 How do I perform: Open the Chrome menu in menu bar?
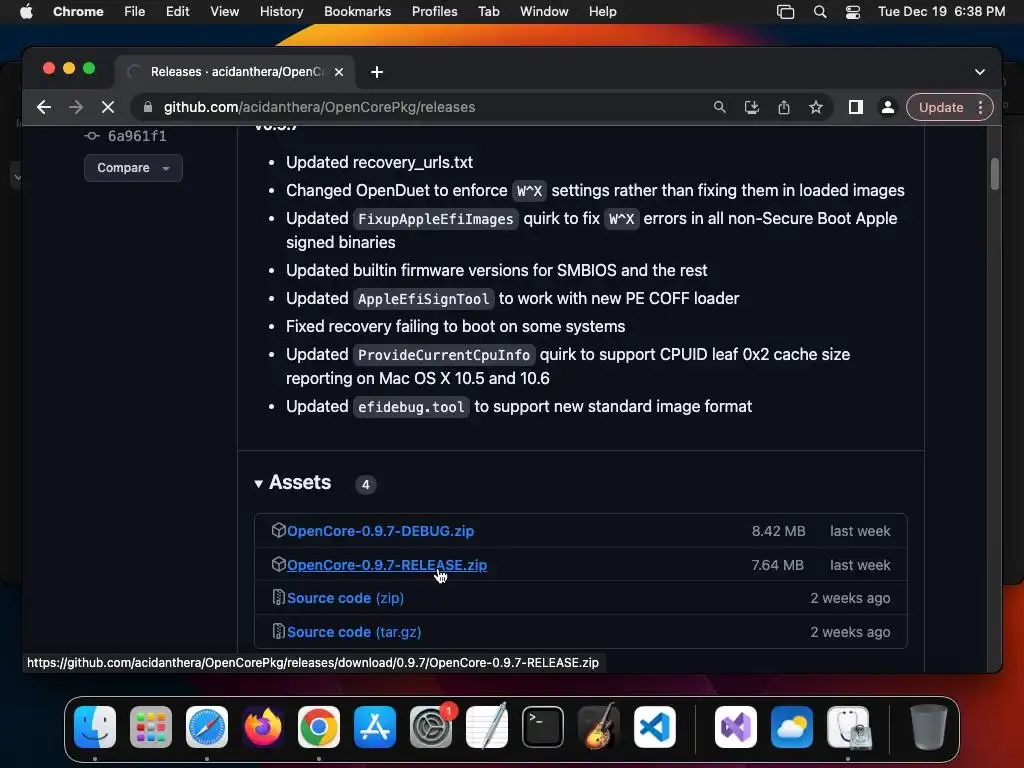(x=78, y=12)
